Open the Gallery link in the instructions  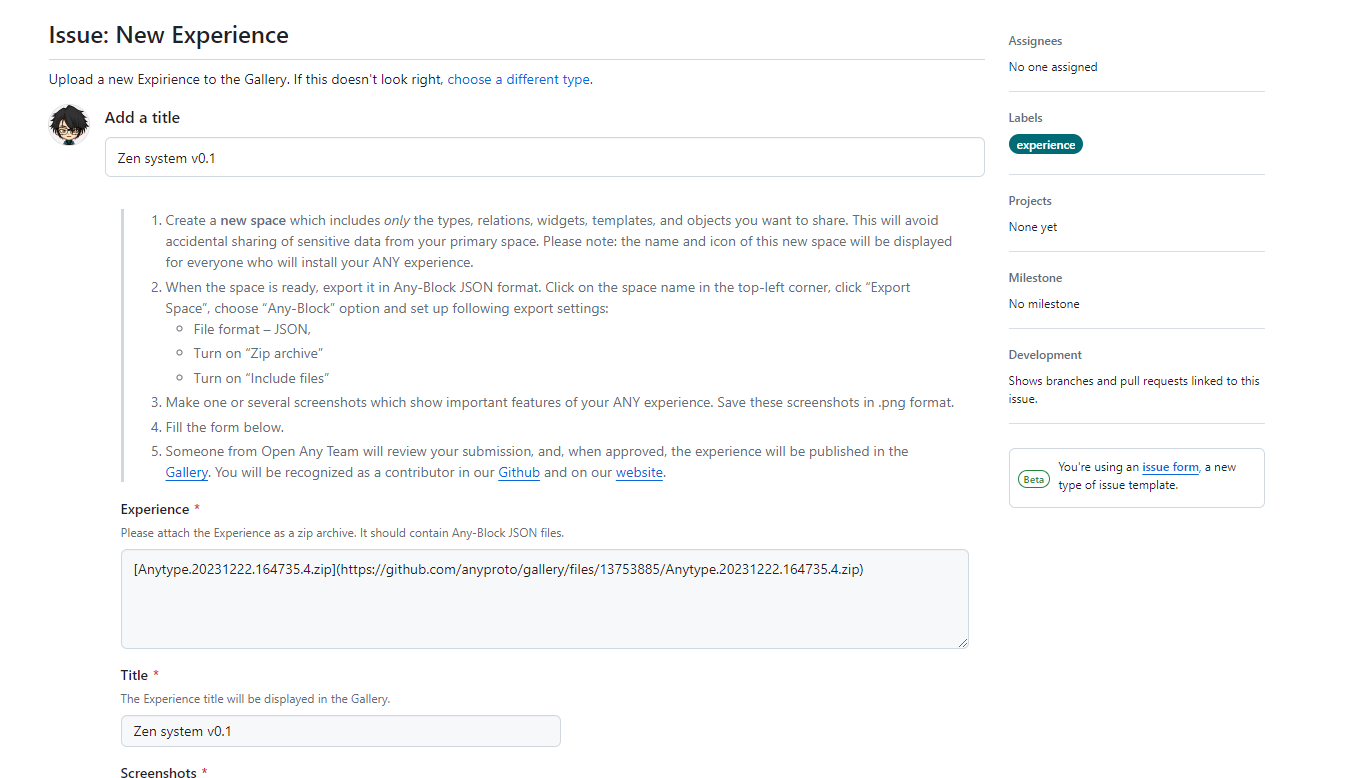tap(187, 473)
